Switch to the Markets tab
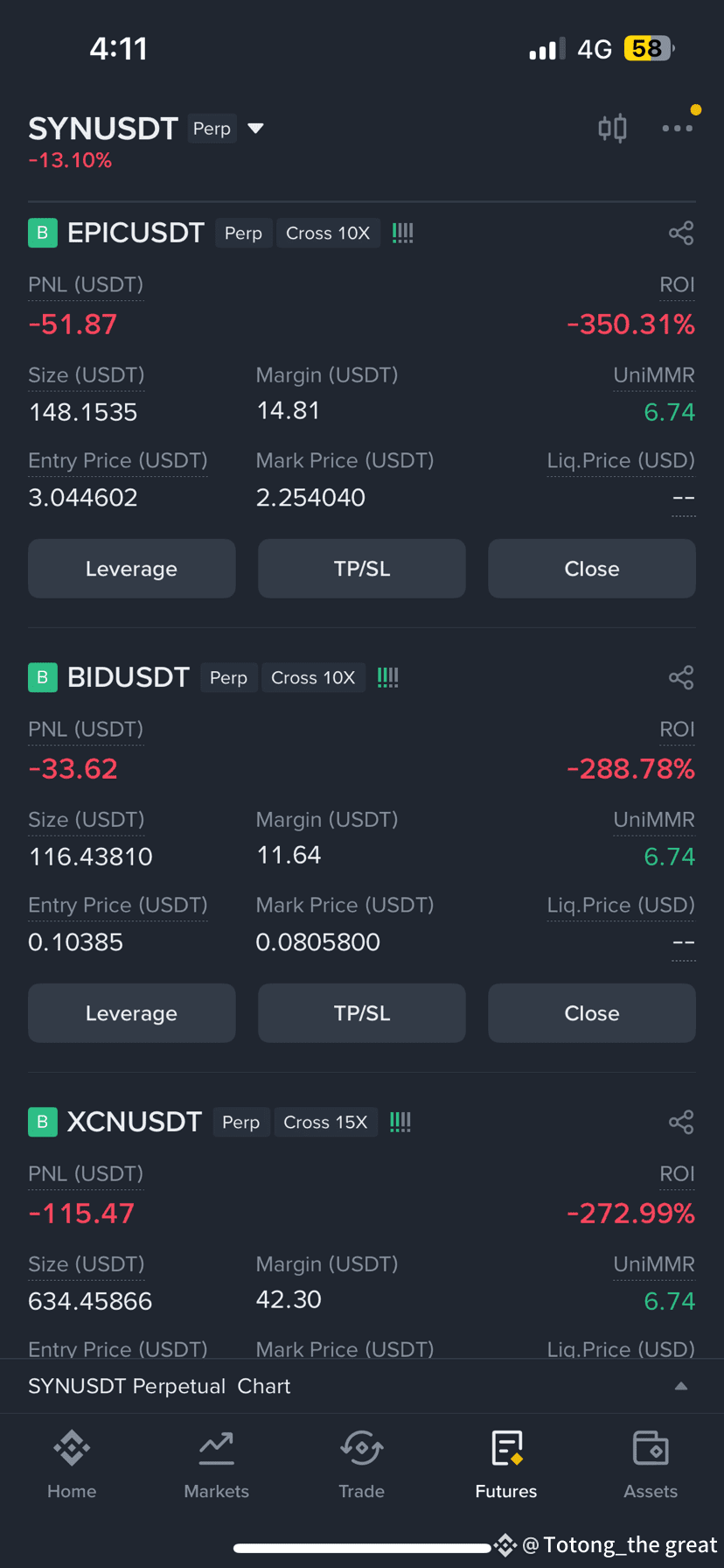The height and width of the screenshot is (1568, 724). click(216, 1466)
